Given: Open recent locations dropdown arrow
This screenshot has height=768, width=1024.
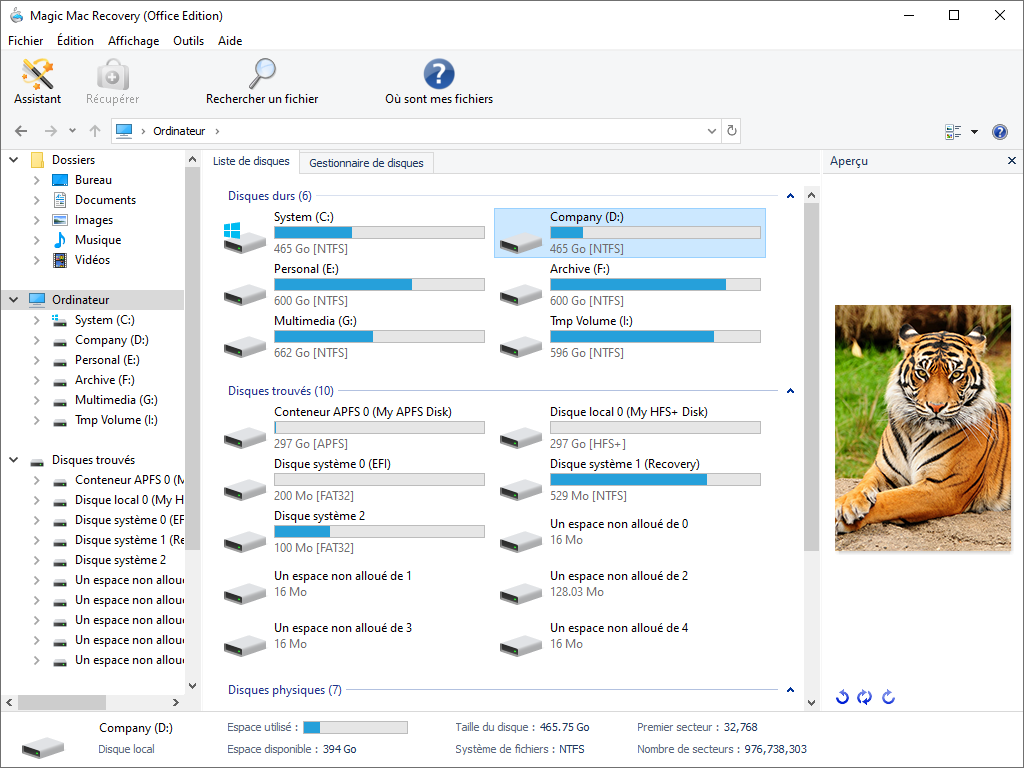Looking at the screenshot, I should [72, 131].
